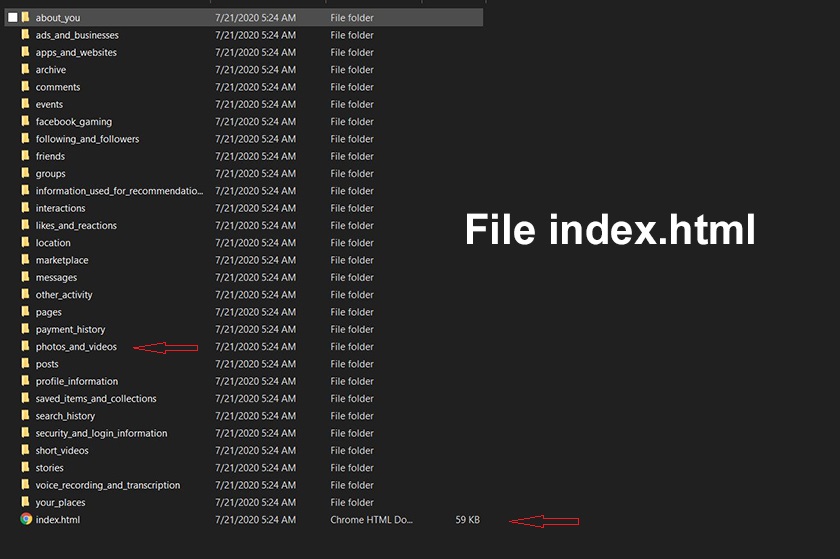Click the facebook_gaming folder name

(x=73, y=122)
